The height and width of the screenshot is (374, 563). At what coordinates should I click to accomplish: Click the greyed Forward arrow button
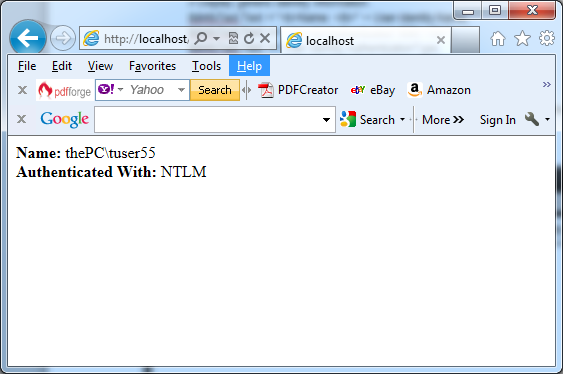point(63,38)
